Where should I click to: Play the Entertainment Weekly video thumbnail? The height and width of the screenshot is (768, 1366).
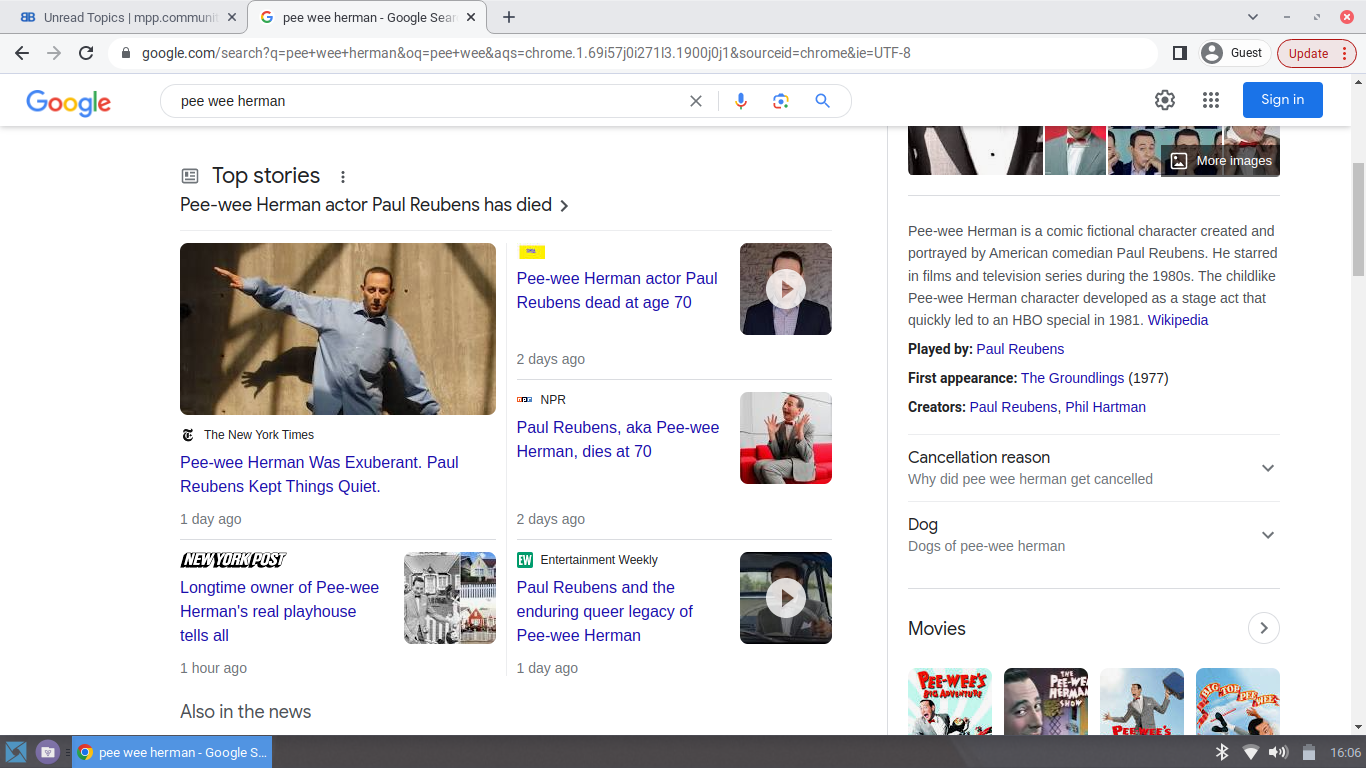click(786, 598)
